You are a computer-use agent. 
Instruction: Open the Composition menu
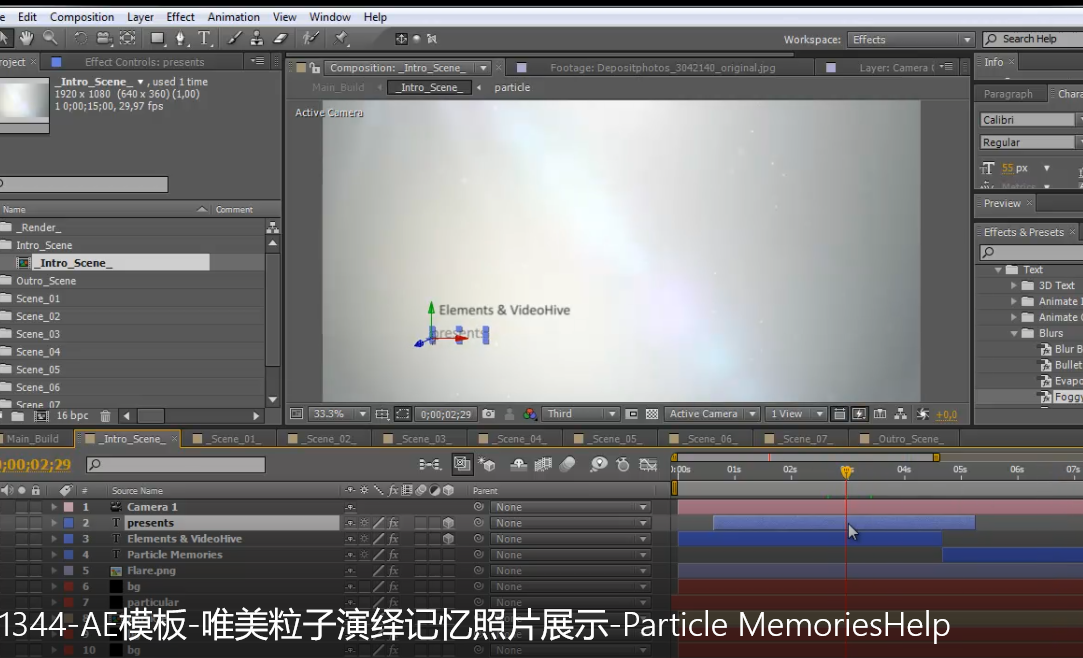[x=82, y=17]
